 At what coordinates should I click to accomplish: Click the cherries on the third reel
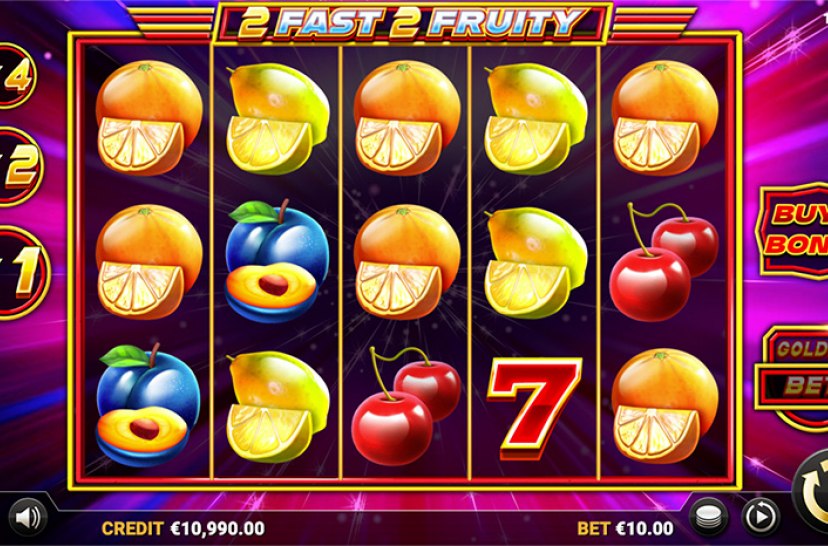[x=406, y=406]
